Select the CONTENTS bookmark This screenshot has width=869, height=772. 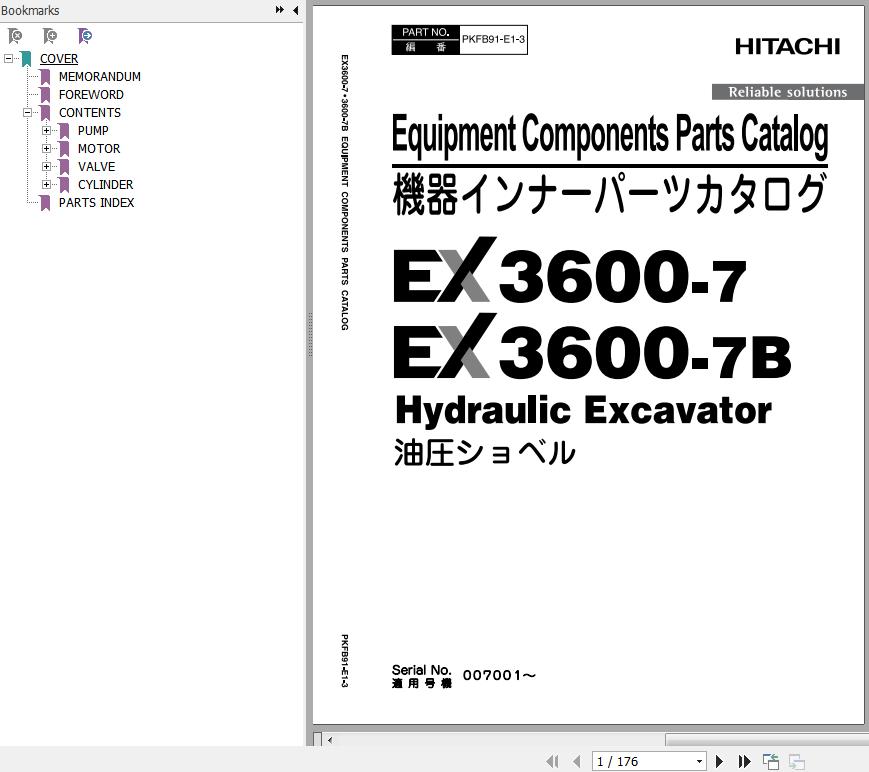click(90, 113)
